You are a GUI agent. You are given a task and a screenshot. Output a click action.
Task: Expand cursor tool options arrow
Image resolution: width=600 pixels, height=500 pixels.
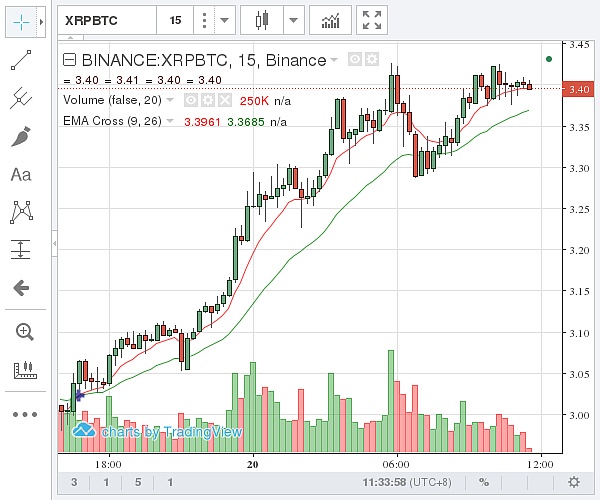coord(41,22)
